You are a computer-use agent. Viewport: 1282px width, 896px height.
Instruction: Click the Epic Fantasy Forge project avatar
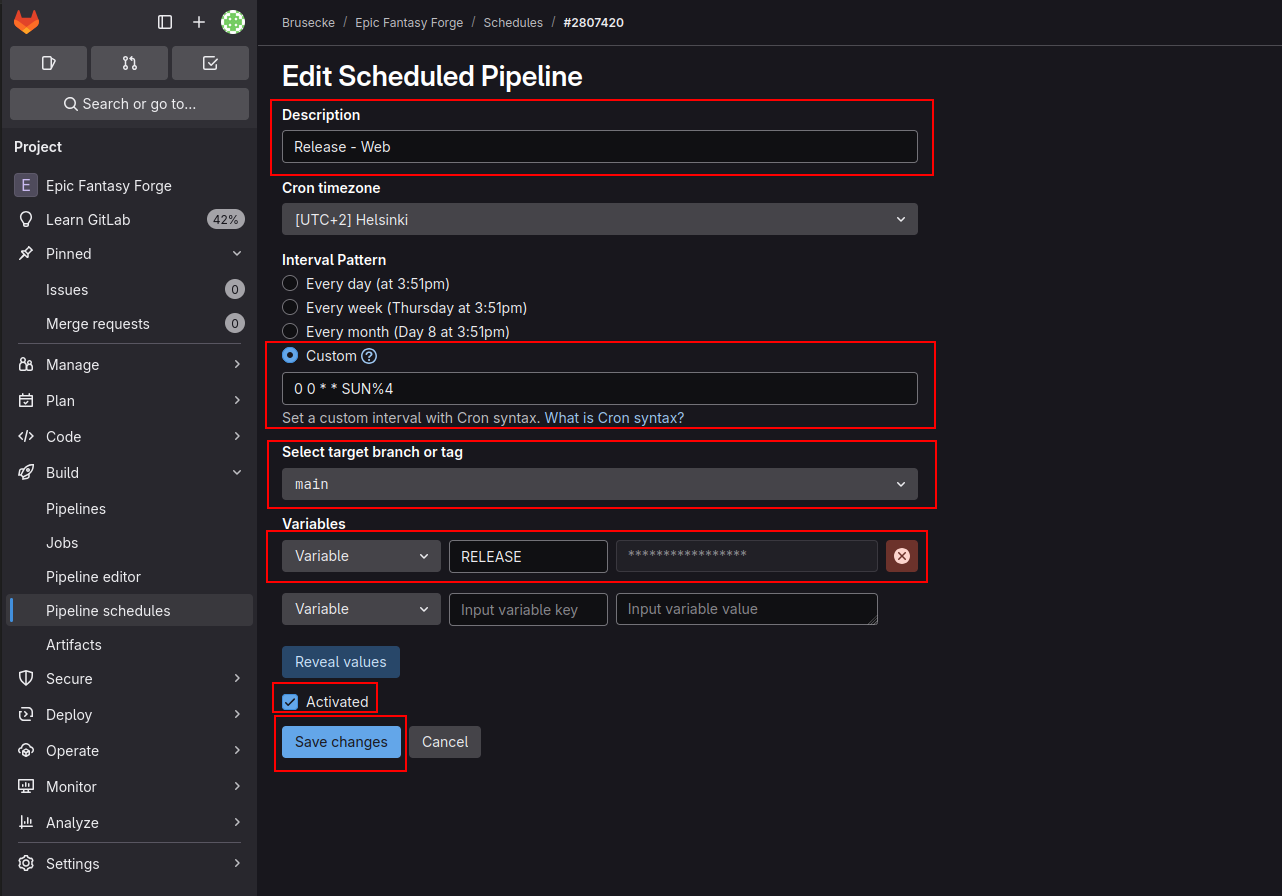(26, 186)
